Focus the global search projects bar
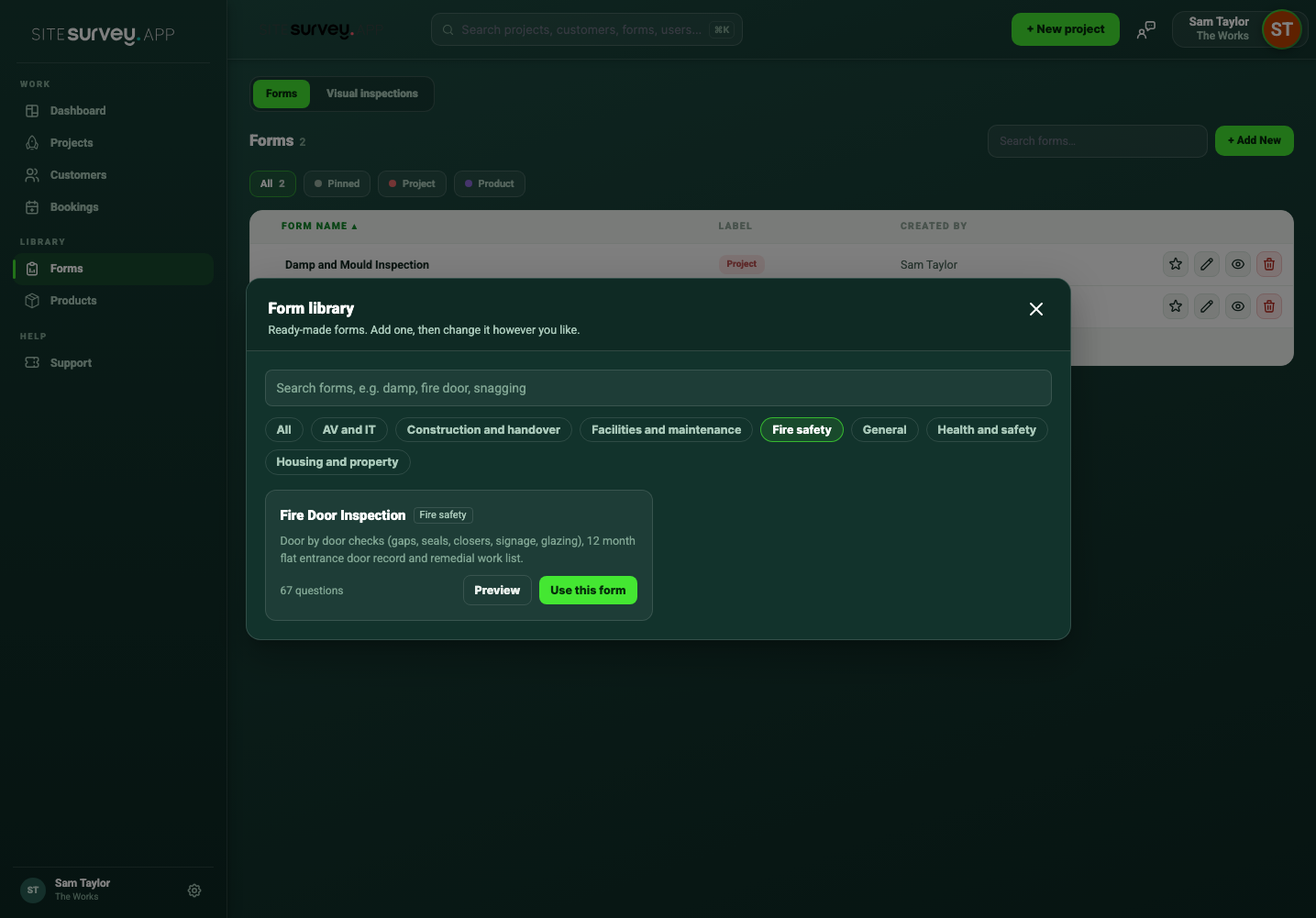This screenshot has height=918, width=1316. click(x=587, y=29)
